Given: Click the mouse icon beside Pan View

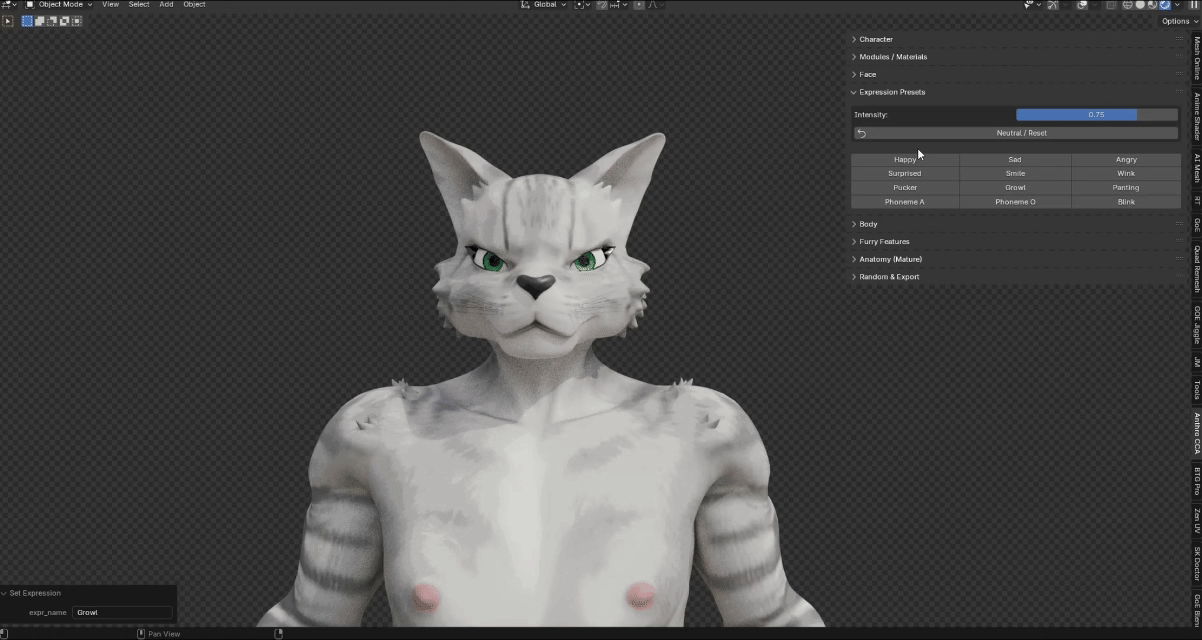Looking at the screenshot, I should (141, 634).
